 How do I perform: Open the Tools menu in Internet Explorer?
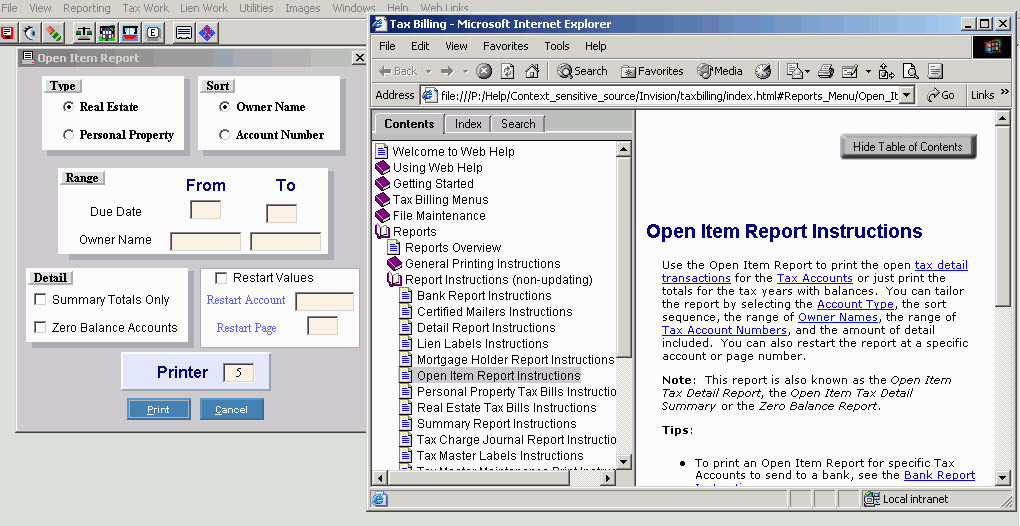557,46
